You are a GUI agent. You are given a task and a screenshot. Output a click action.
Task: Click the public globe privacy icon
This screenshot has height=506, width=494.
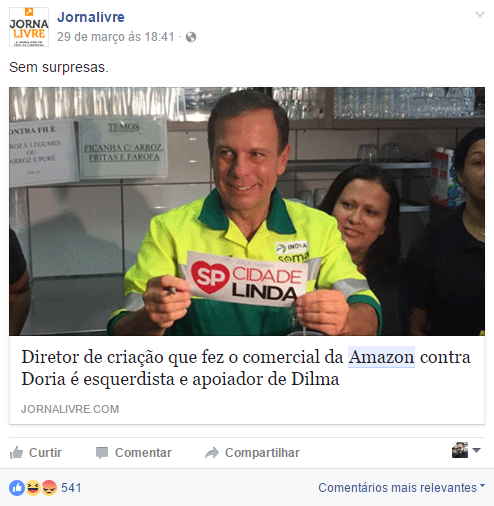(191, 37)
